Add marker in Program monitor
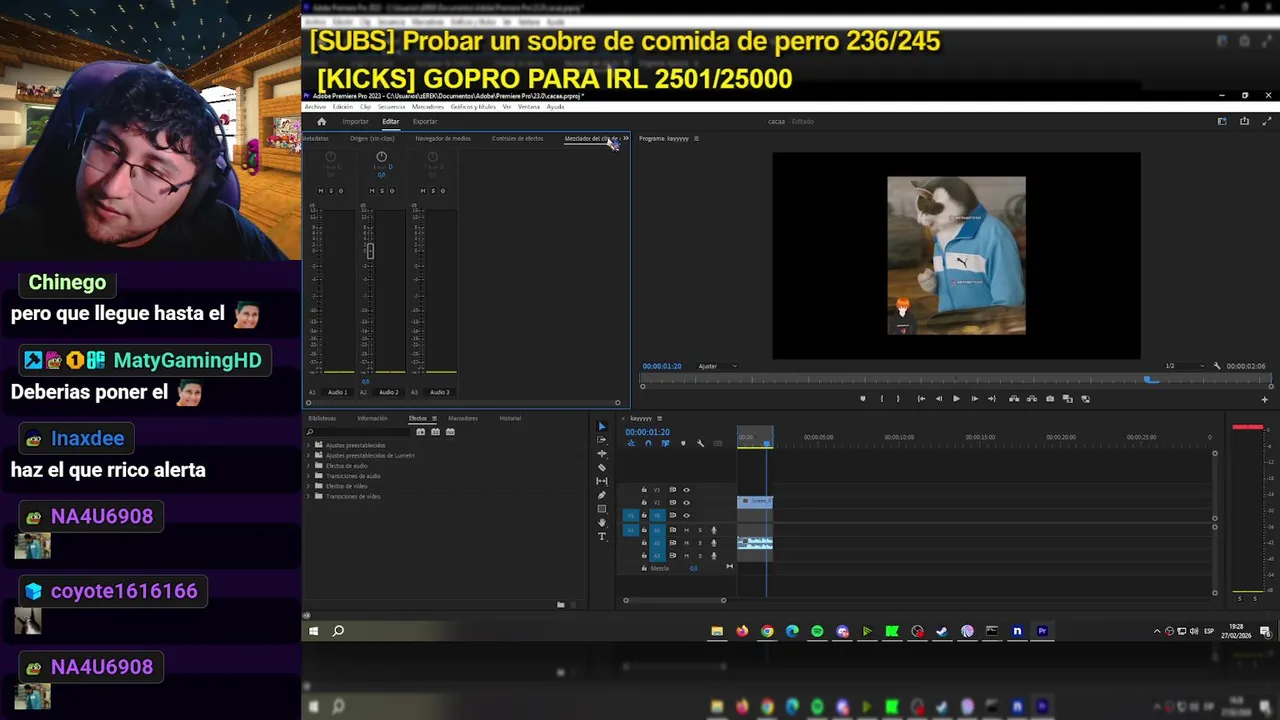1280x720 pixels. click(x=863, y=398)
